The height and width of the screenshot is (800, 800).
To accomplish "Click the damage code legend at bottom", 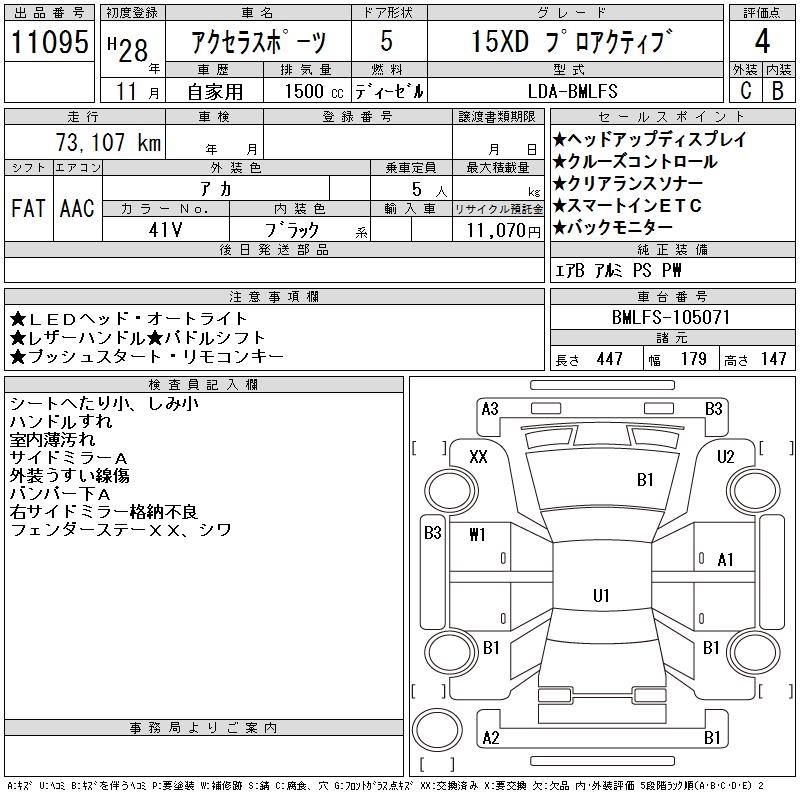I will click(x=385, y=786).
